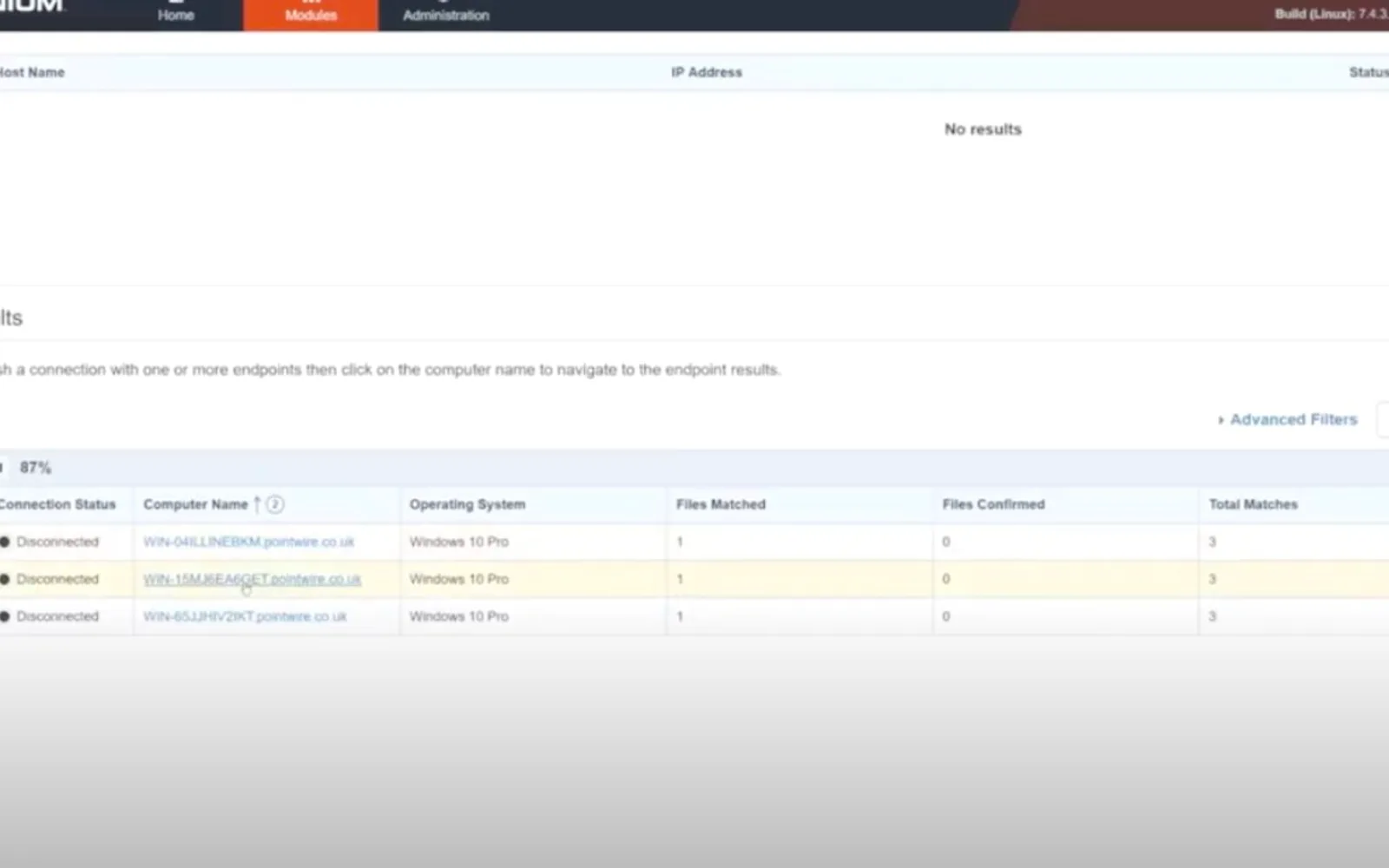The image size is (1389, 868).
Task: Click the 87% progress value
Action: [36, 468]
